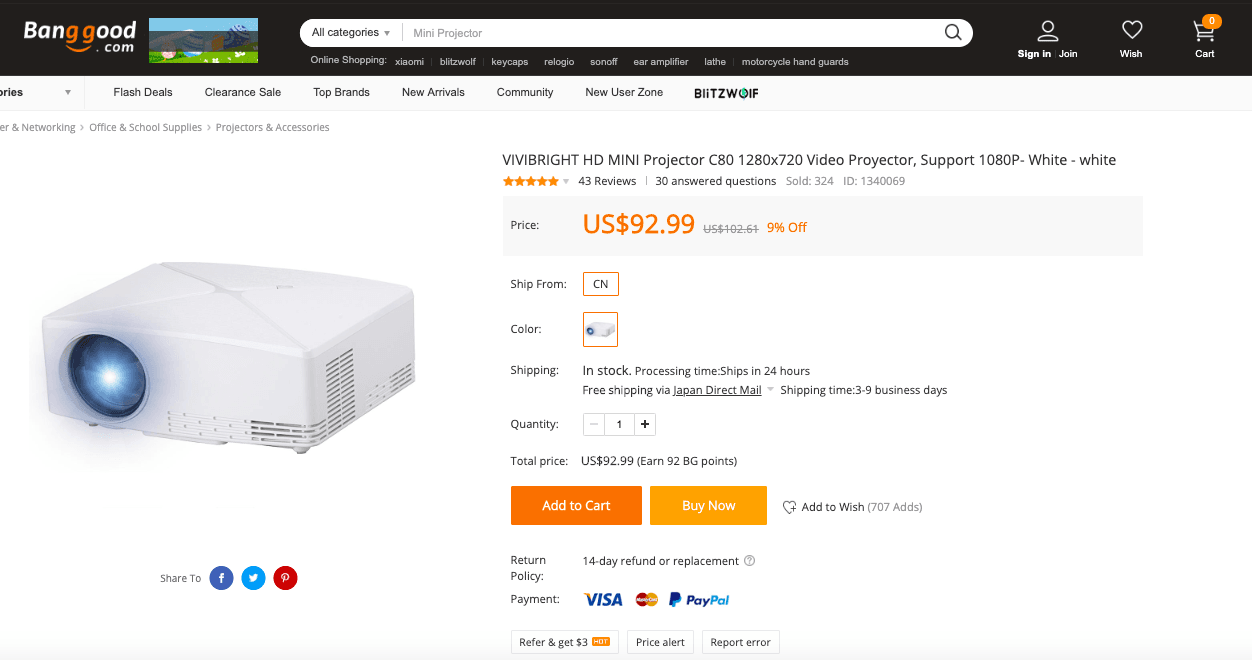The width and height of the screenshot is (1252, 660).
Task: Go to the New Arrivals menu item
Action: (x=433, y=92)
